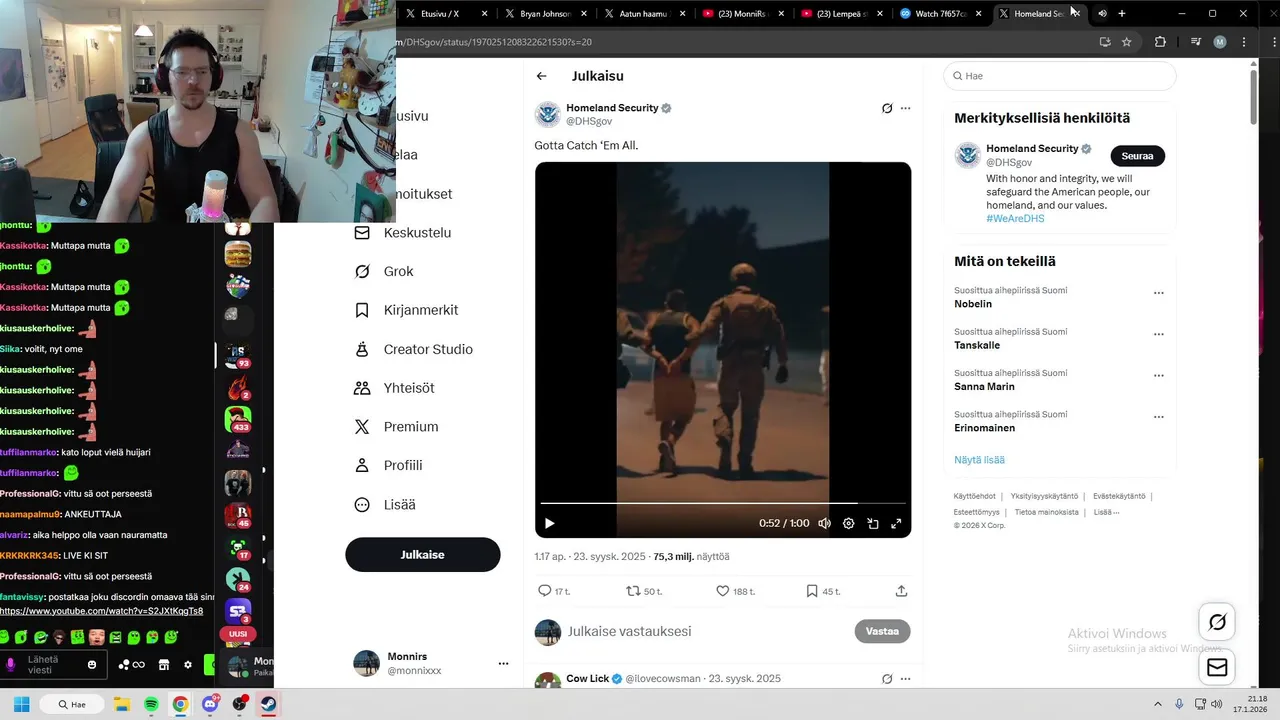Viewport: 1280px width, 720px height.
Task: Open the Käyttöehdot footer link
Action: click(x=974, y=496)
